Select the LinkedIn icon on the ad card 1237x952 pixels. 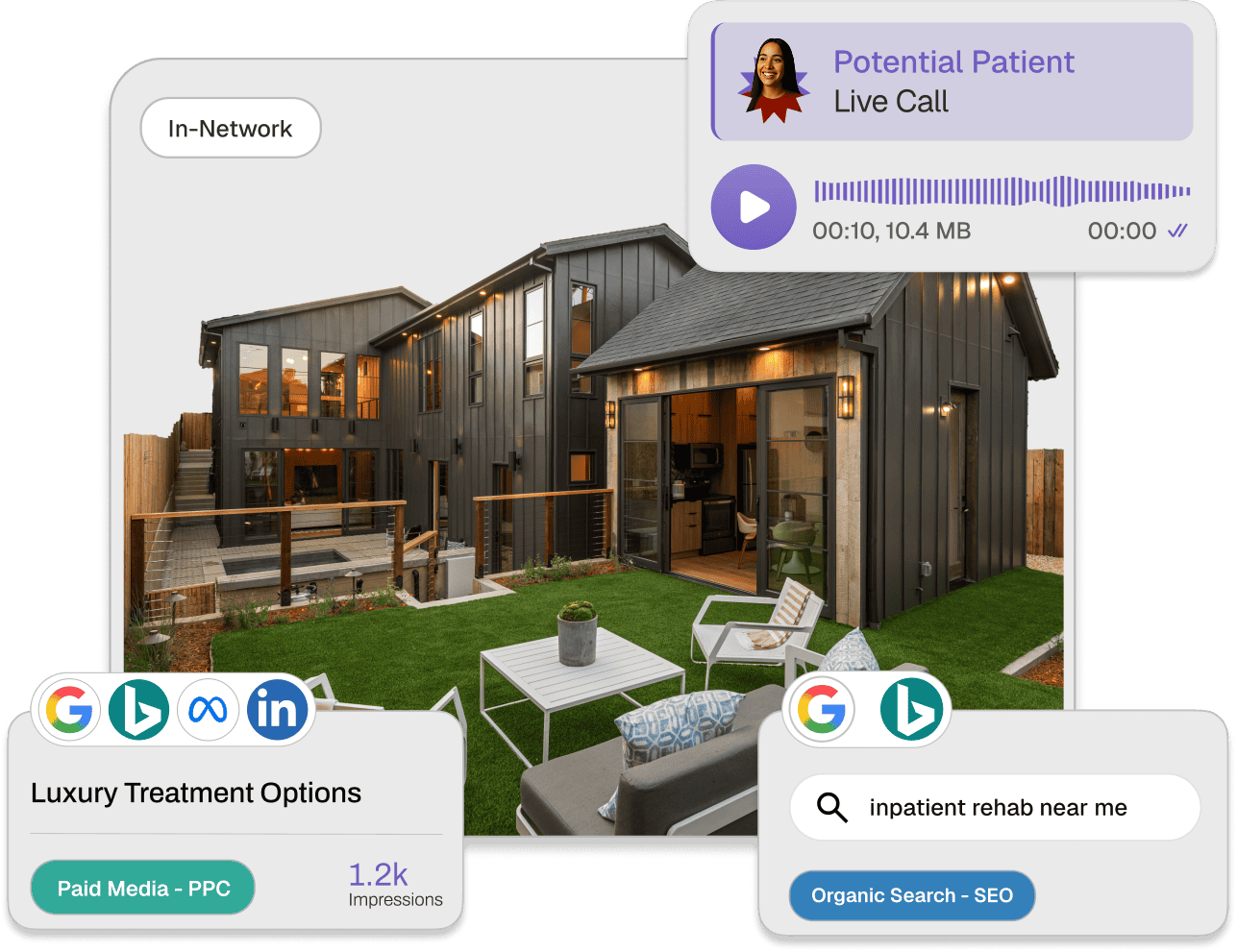click(278, 709)
